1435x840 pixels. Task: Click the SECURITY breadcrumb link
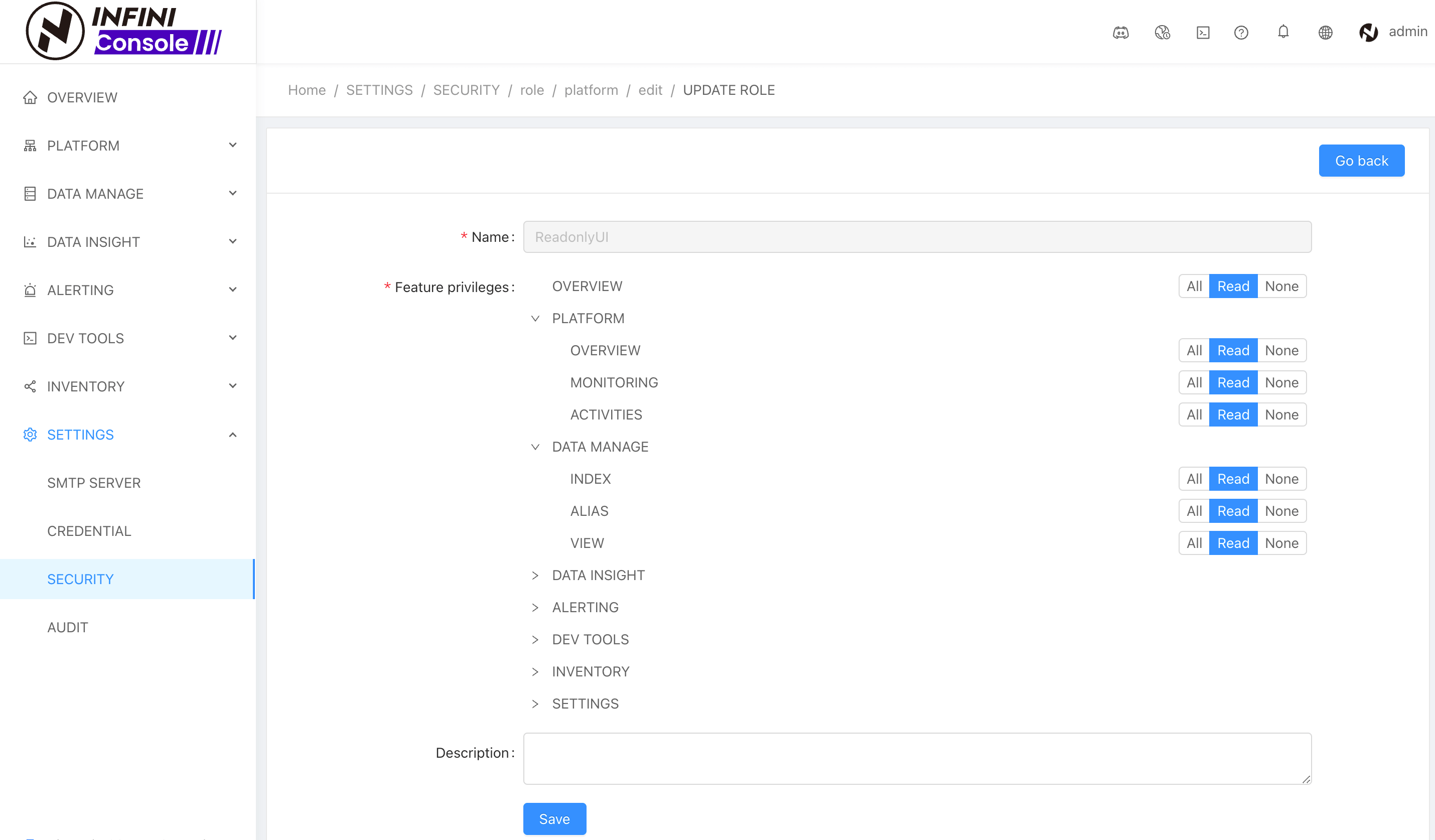pyautogui.click(x=466, y=90)
